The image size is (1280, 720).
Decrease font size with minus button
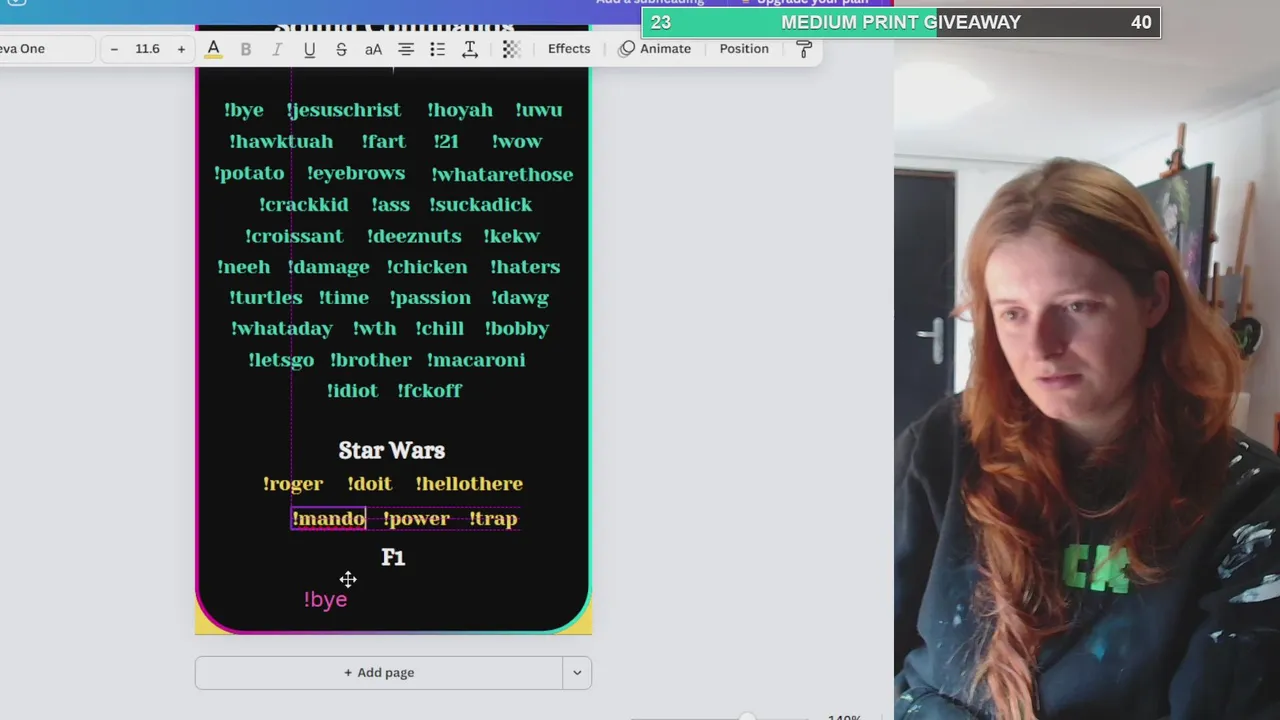[114, 49]
